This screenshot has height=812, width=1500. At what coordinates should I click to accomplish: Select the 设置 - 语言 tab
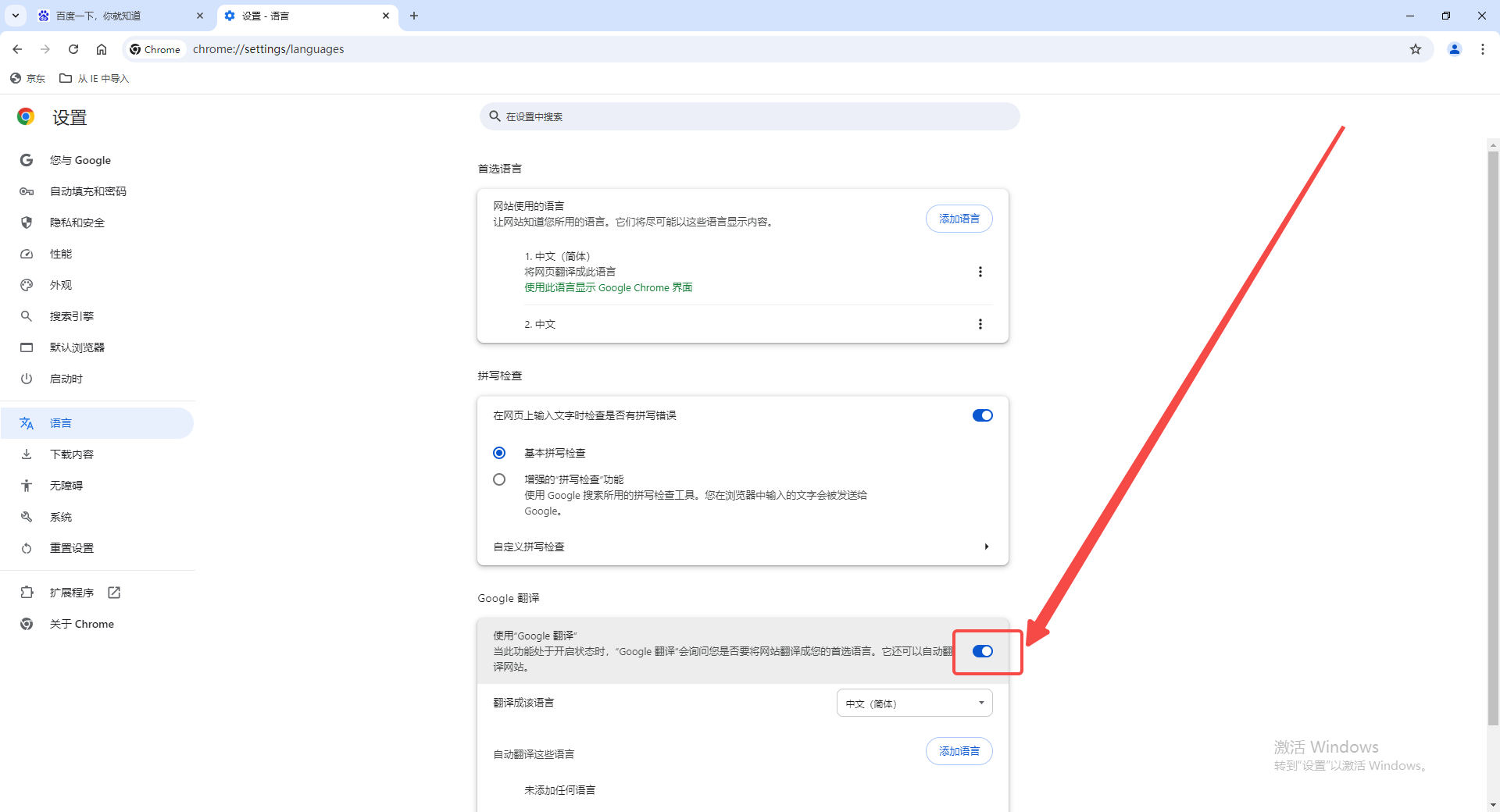(x=307, y=16)
